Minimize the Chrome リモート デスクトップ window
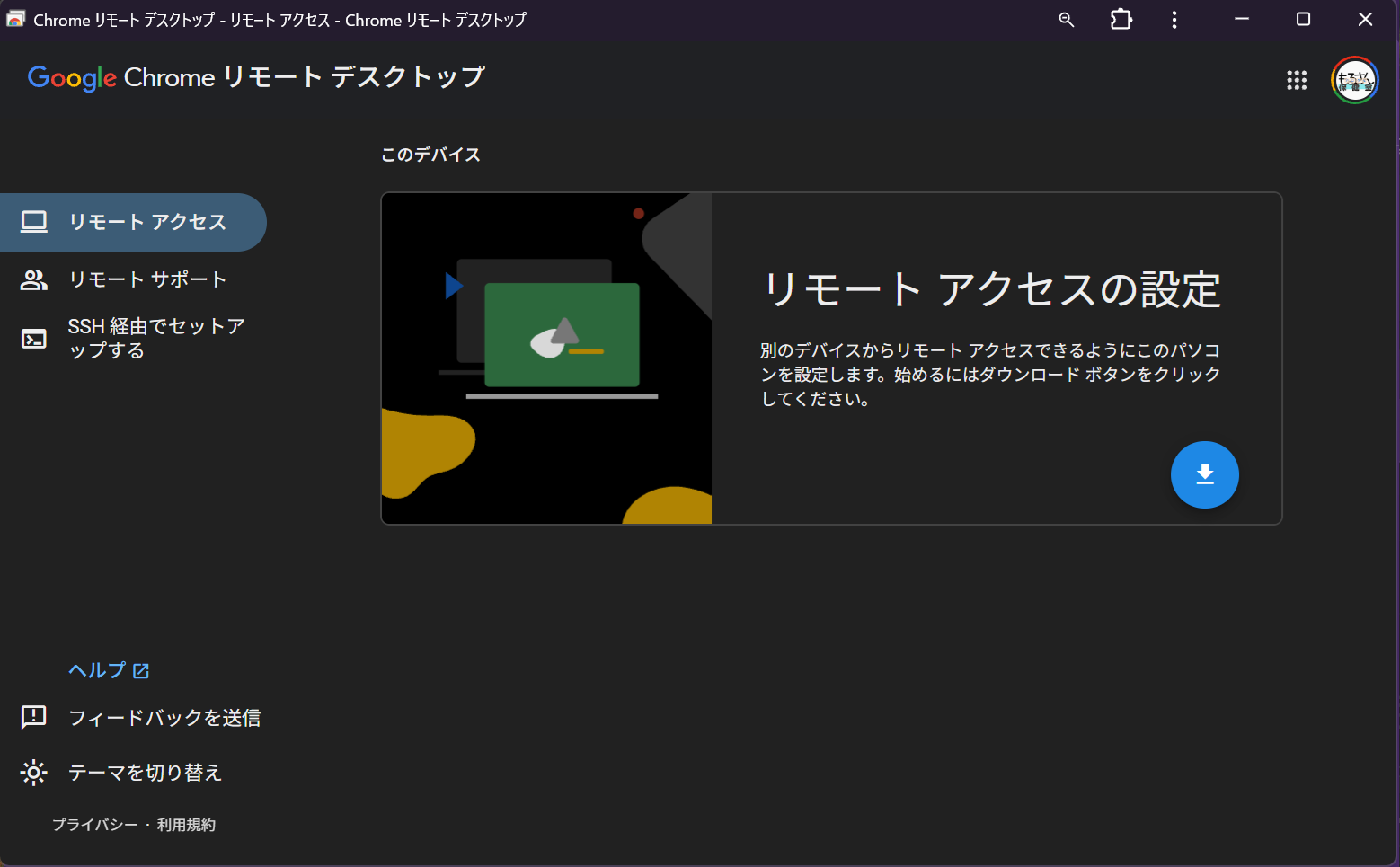Image resolution: width=1400 pixels, height=867 pixels. tap(1242, 20)
